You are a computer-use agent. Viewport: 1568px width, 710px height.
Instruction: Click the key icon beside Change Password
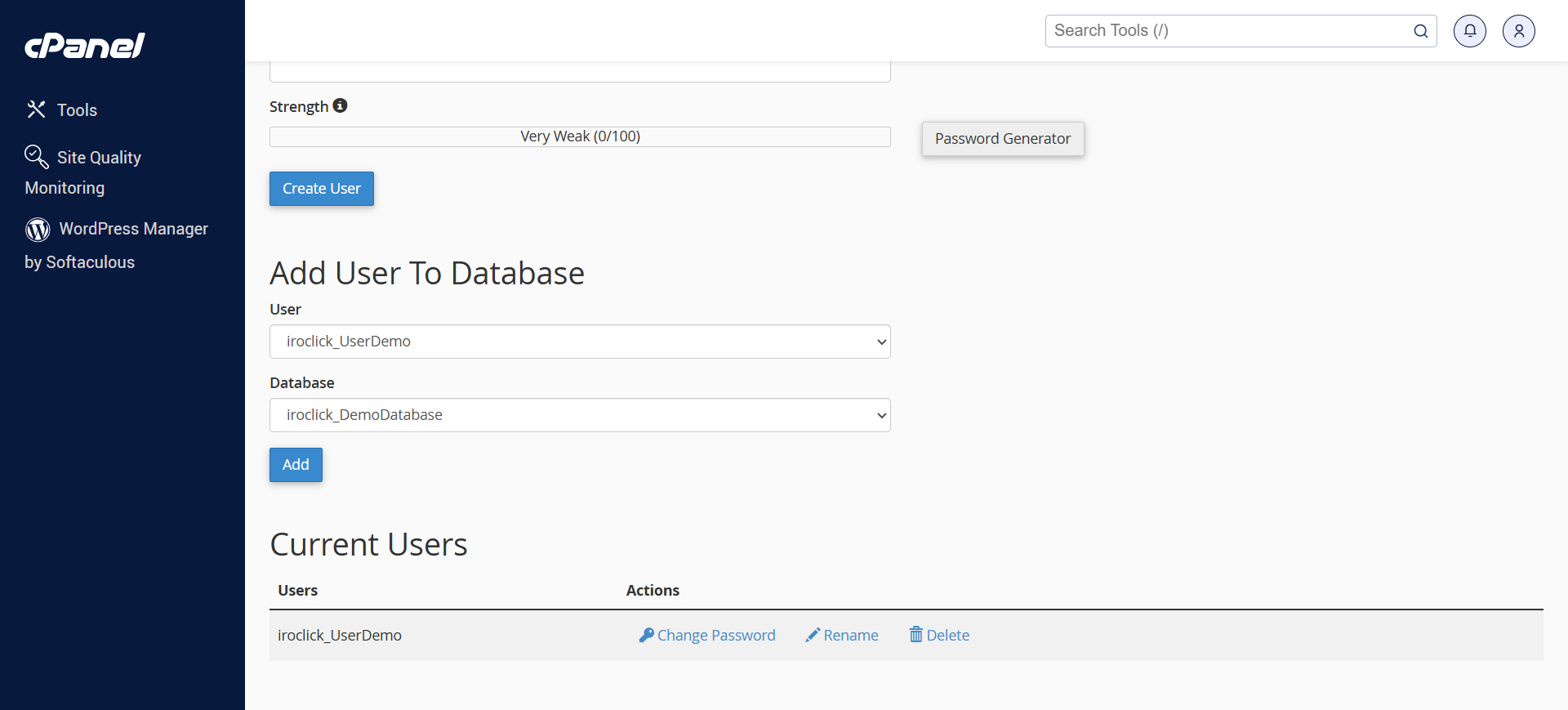tap(646, 635)
